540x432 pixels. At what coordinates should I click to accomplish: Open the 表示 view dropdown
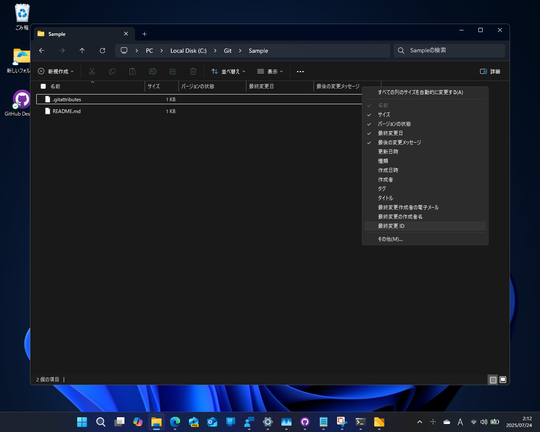tap(270, 71)
